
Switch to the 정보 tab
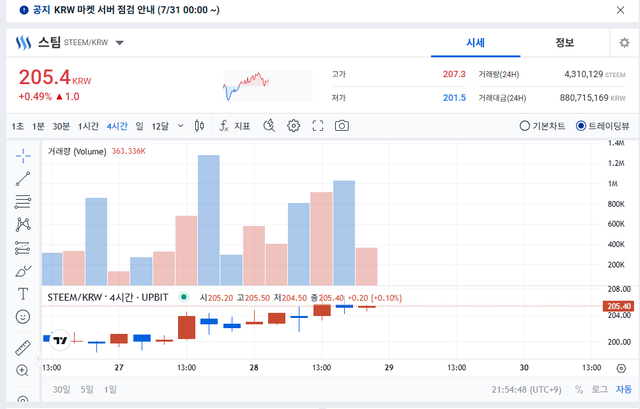tap(564, 42)
